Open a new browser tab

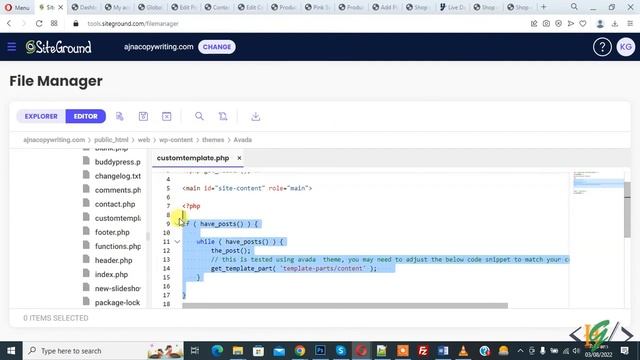pyautogui.click(x=543, y=7)
